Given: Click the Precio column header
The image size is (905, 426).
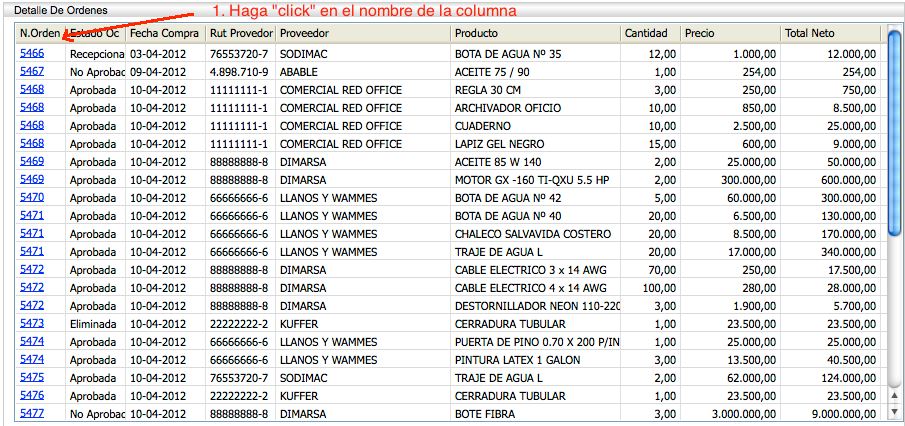Looking at the screenshot, I should tap(730, 33).
